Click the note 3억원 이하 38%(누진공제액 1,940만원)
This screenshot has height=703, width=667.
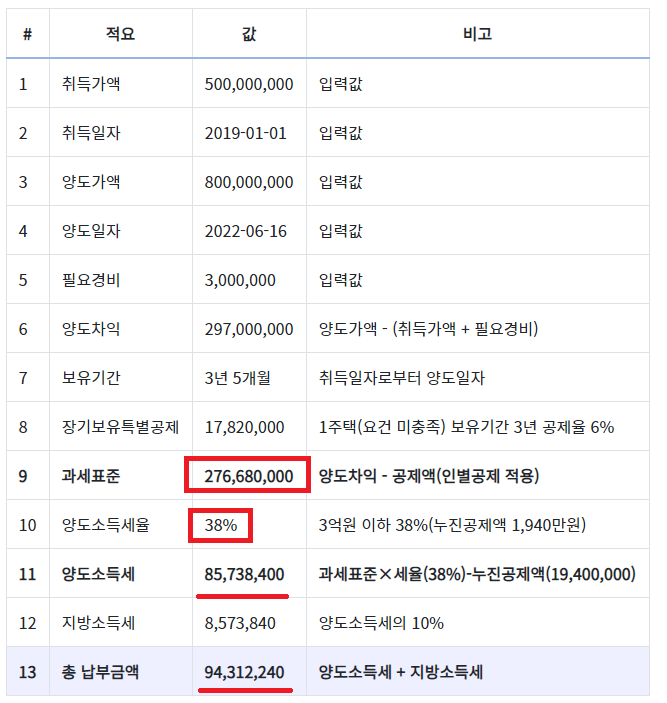[452, 525]
